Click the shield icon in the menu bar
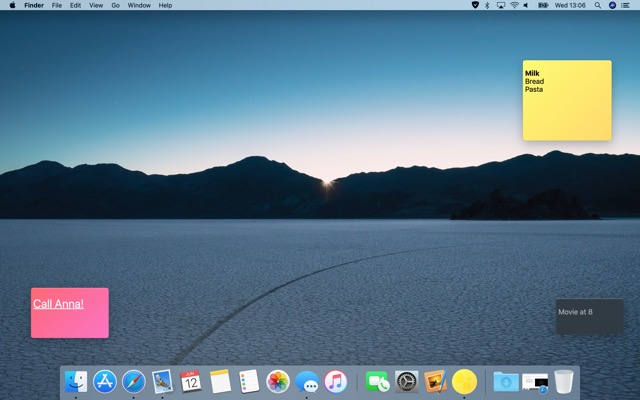 click(475, 5)
